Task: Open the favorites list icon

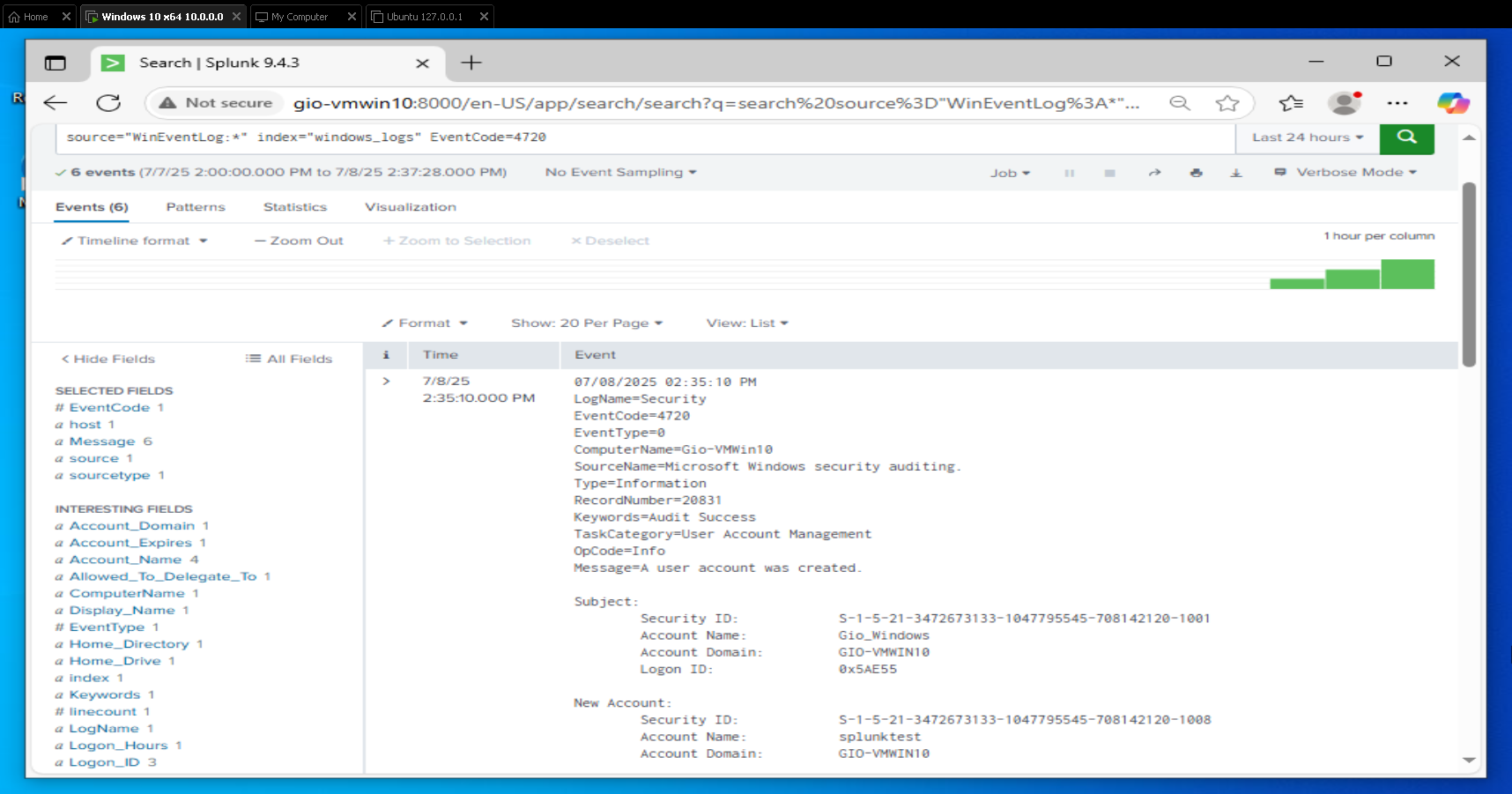Action: tap(1291, 103)
